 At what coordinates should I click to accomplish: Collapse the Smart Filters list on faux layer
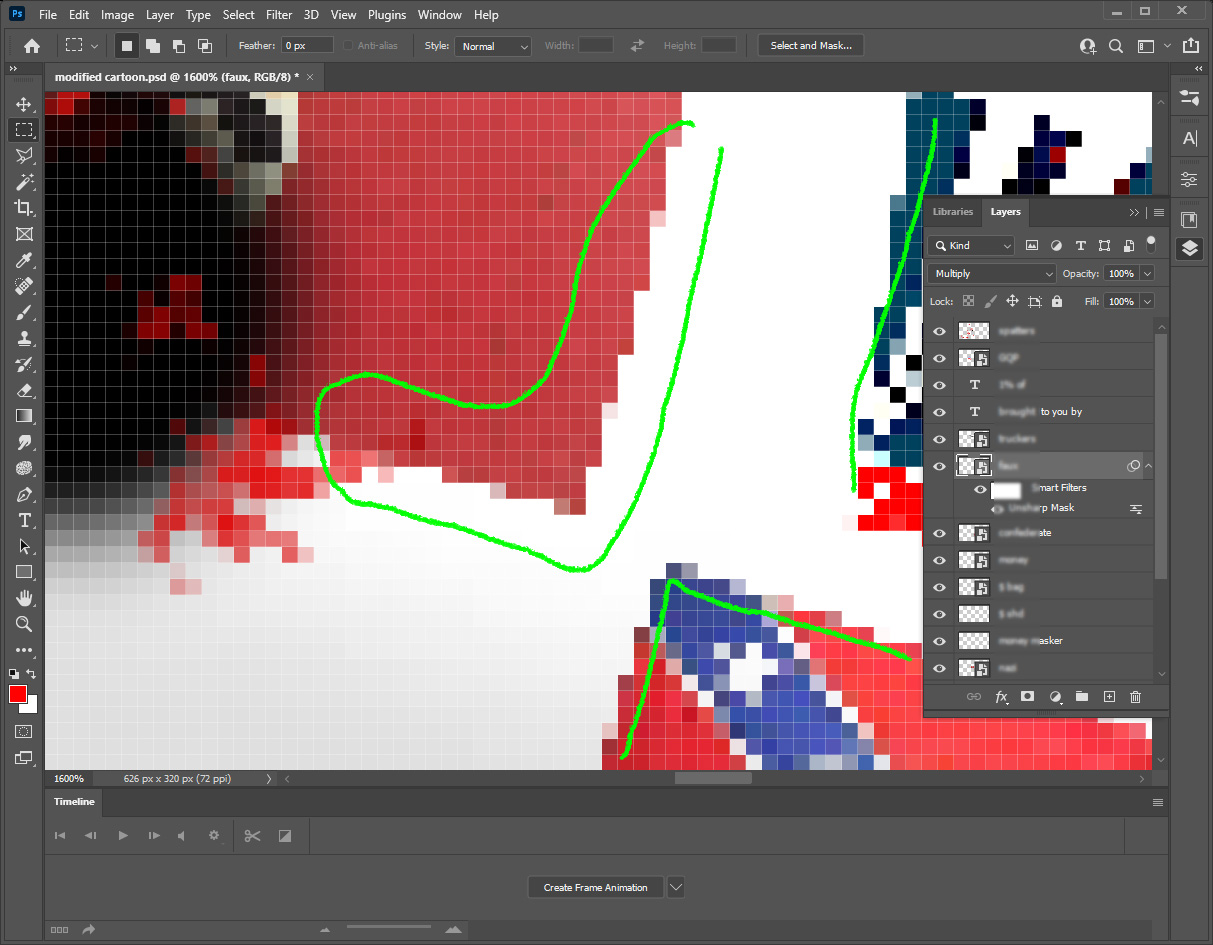1149,465
